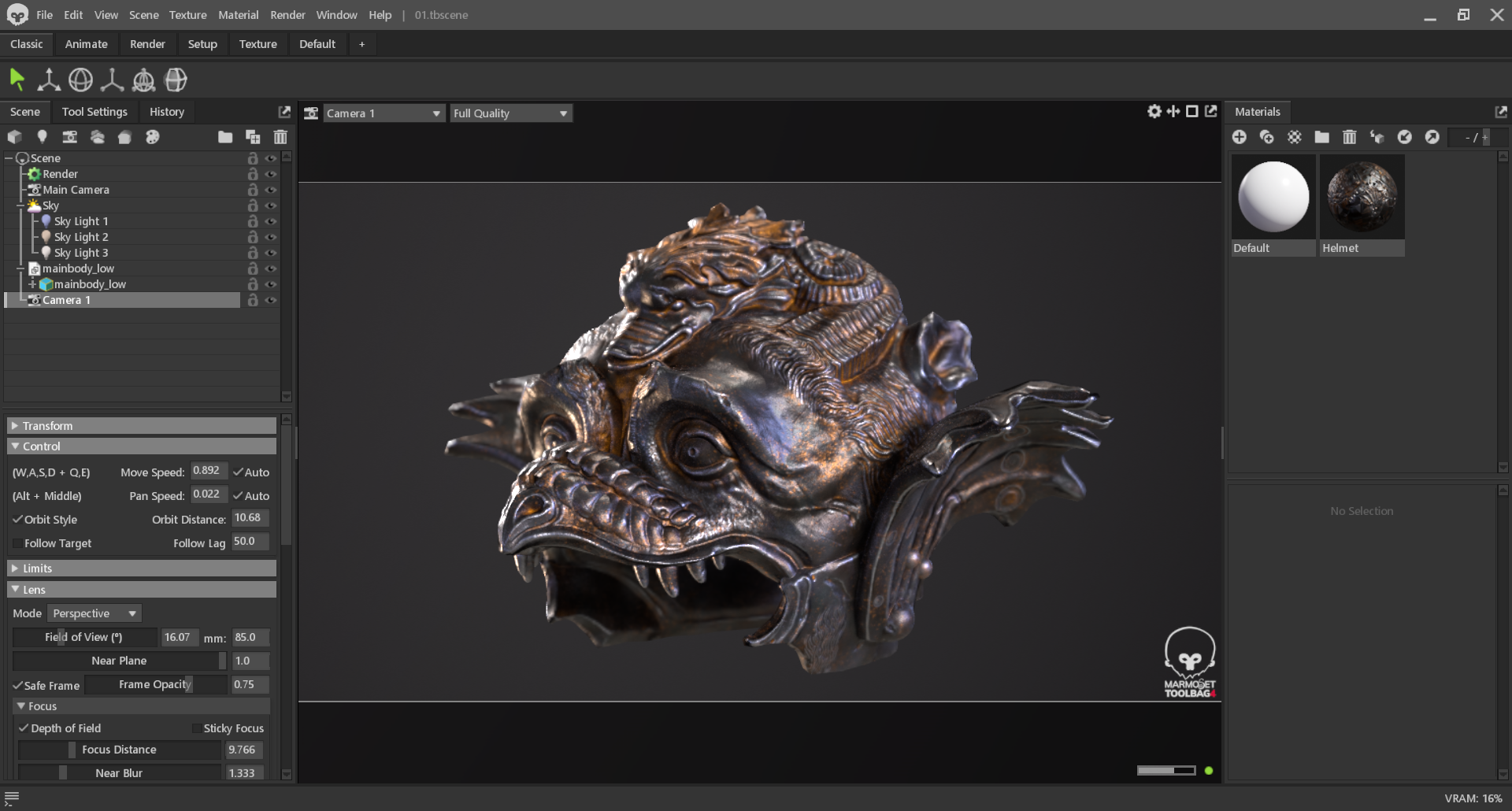
Task: Click the Orbit Distance value field
Action: (x=250, y=518)
